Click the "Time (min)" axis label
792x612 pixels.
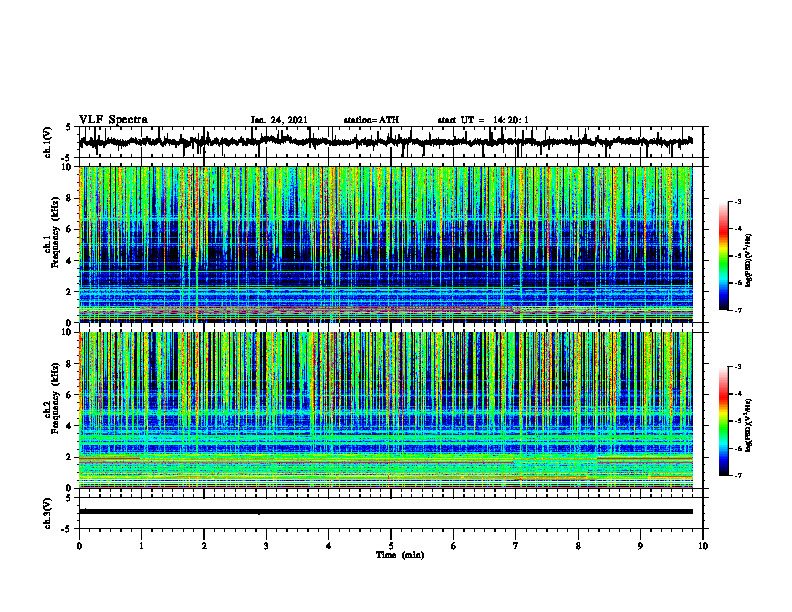point(400,555)
